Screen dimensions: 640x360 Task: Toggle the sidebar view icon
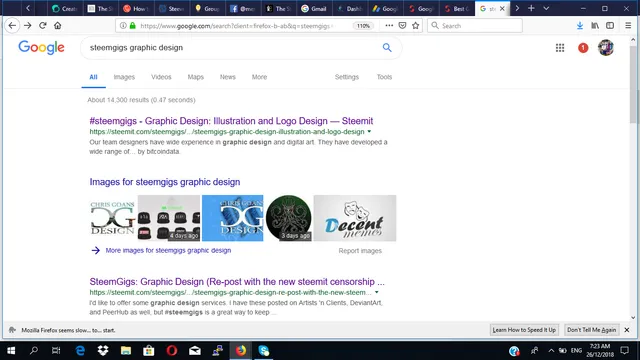(610, 25)
